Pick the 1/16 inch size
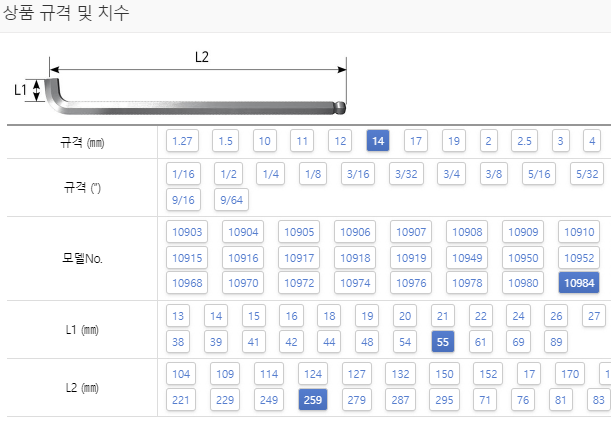Viewport: 611px width, 422px height. pos(183,174)
